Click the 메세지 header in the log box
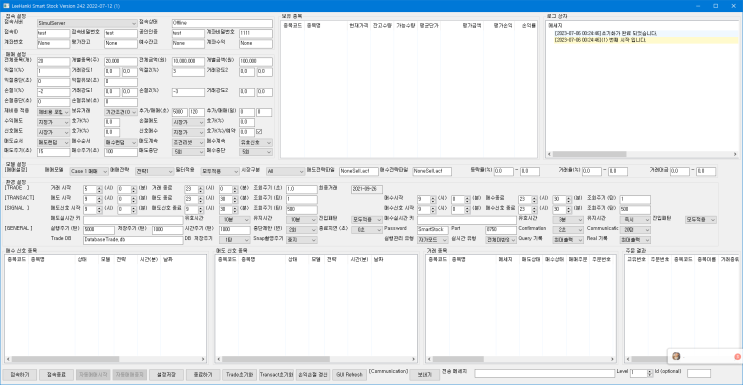 tap(554, 25)
